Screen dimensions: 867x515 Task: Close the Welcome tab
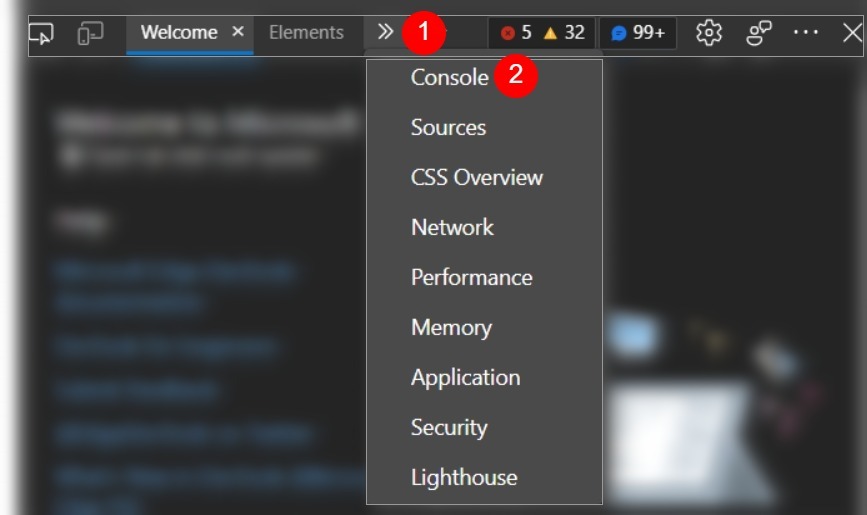click(x=238, y=32)
